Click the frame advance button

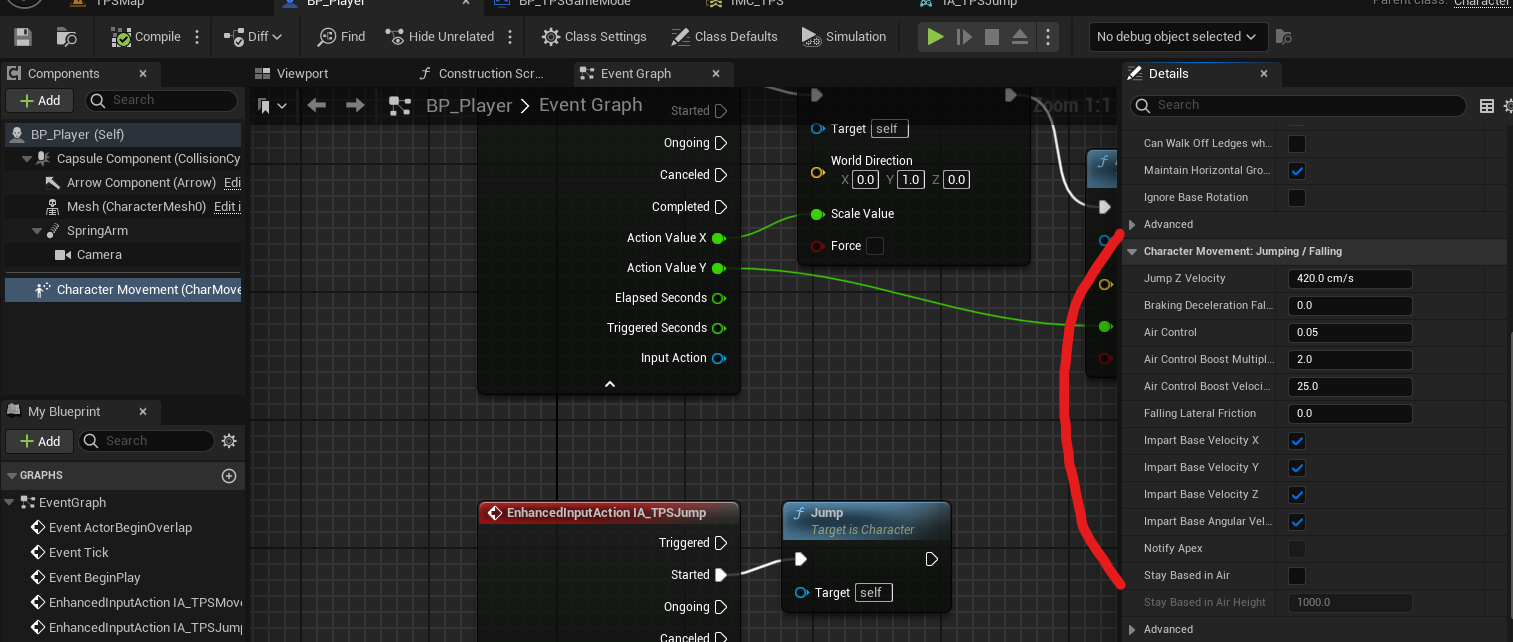point(964,37)
